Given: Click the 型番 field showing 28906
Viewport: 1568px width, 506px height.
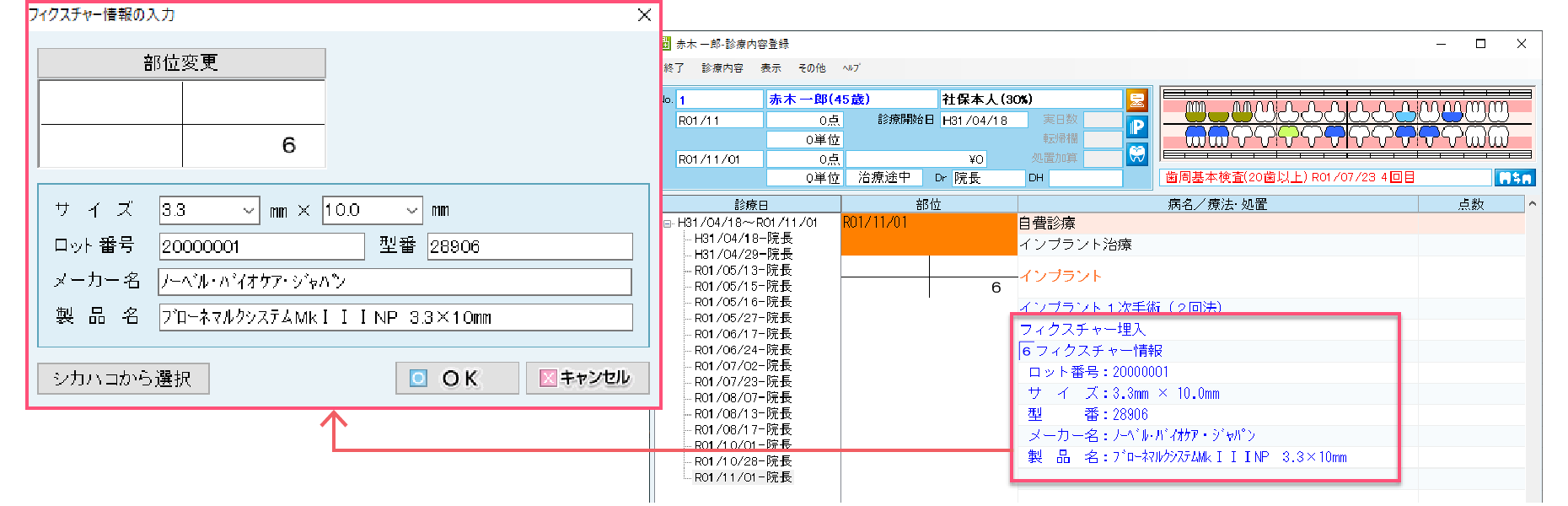Looking at the screenshot, I should coord(530,246).
